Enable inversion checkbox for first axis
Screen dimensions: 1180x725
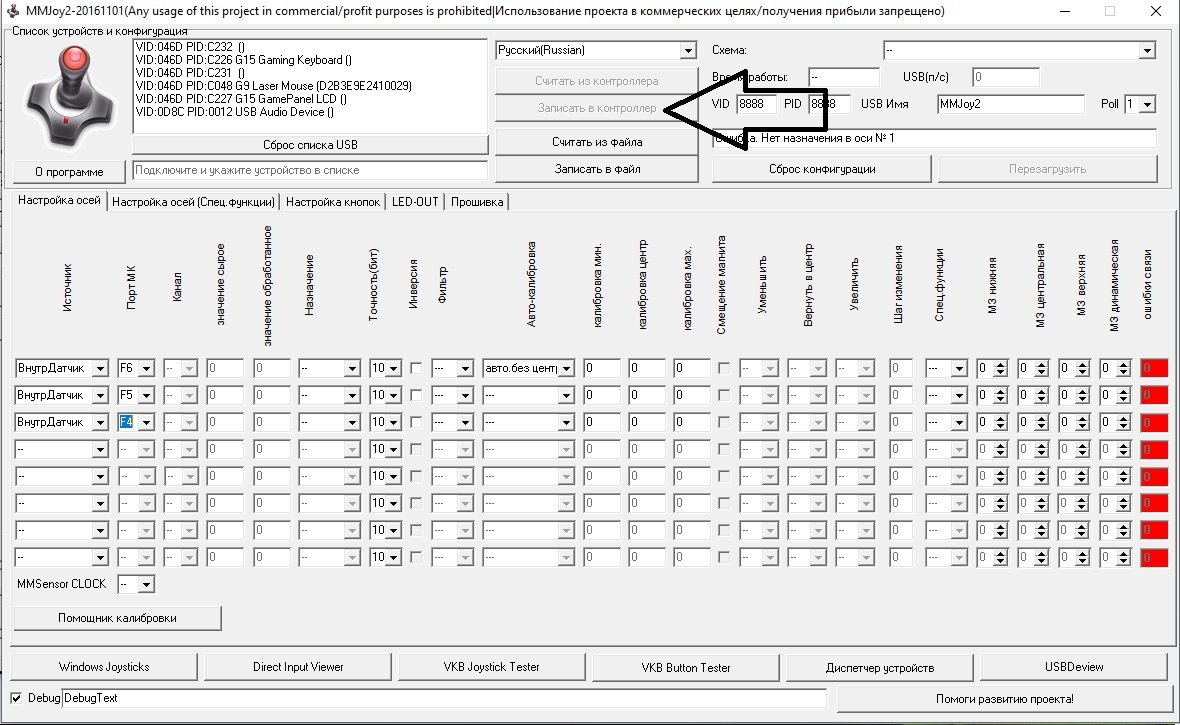(416, 369)
